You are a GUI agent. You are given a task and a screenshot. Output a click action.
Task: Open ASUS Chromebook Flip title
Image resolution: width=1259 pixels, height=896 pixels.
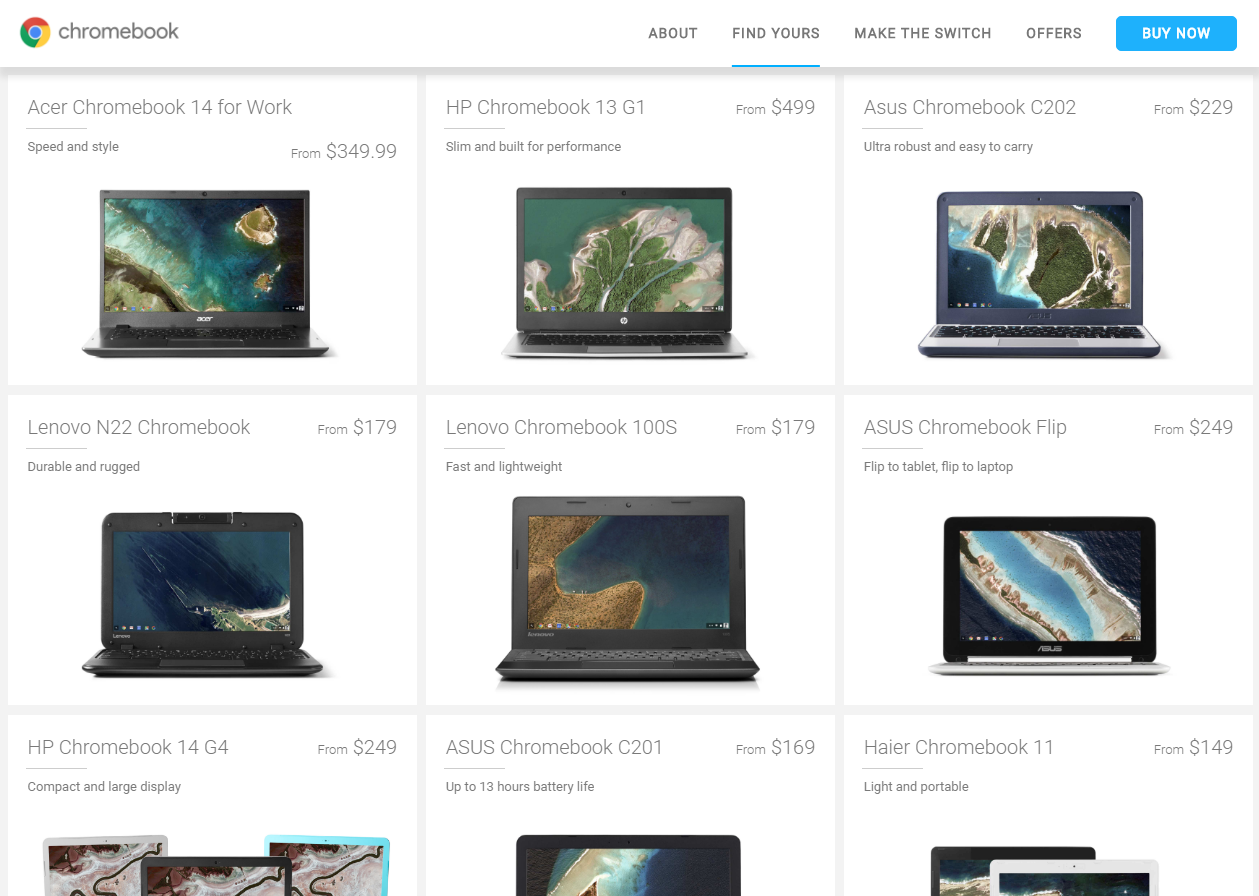coord(965,427)
